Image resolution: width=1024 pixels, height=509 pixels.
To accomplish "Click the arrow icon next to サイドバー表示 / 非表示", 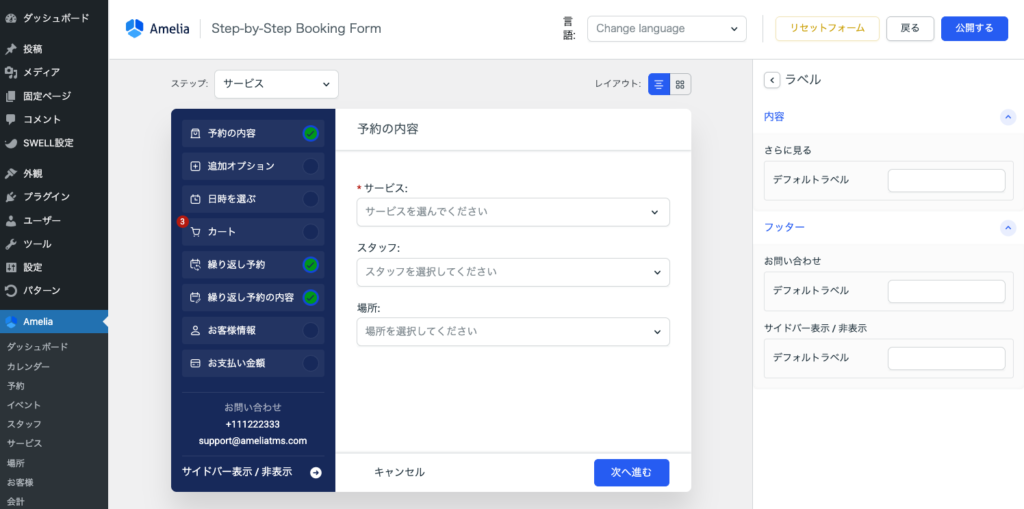I will [316, 472].
